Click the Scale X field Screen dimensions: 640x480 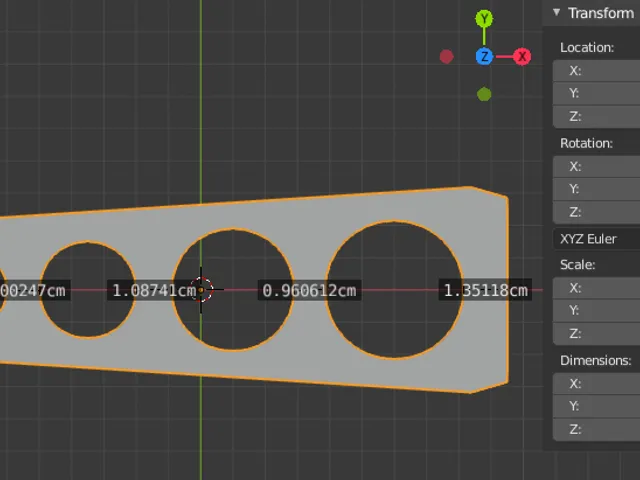click(x=596, y=288)
